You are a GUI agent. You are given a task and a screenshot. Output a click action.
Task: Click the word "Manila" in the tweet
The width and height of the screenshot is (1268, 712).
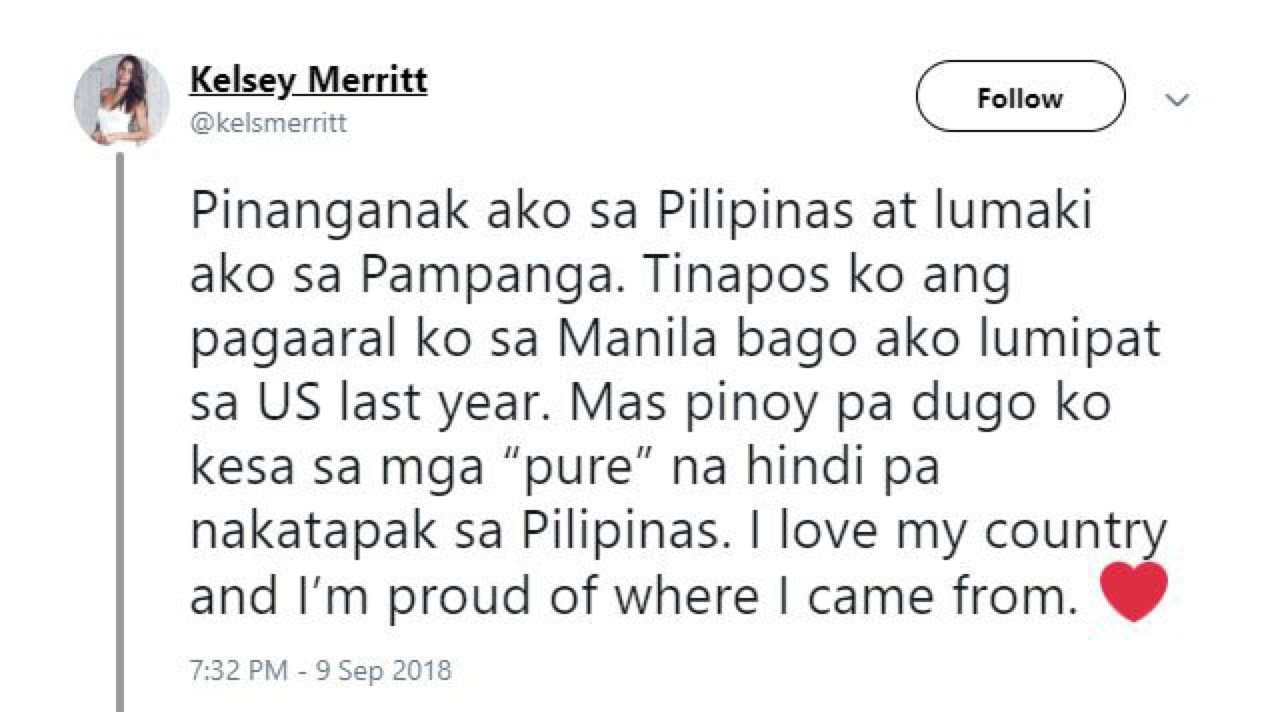coord(622,342)
